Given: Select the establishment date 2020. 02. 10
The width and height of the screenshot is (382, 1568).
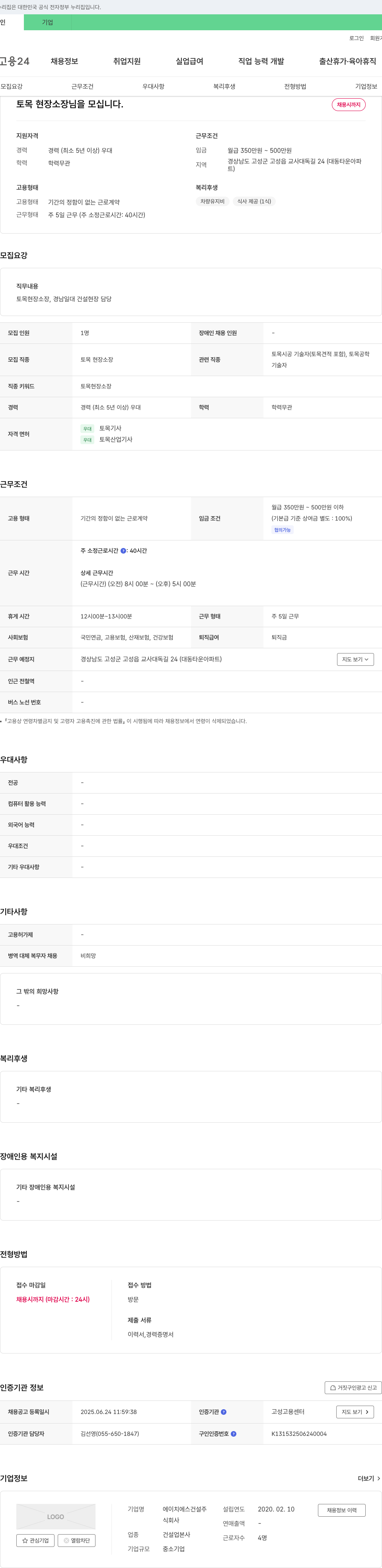Looking at the screenshot, I should tap(276, 1509).
